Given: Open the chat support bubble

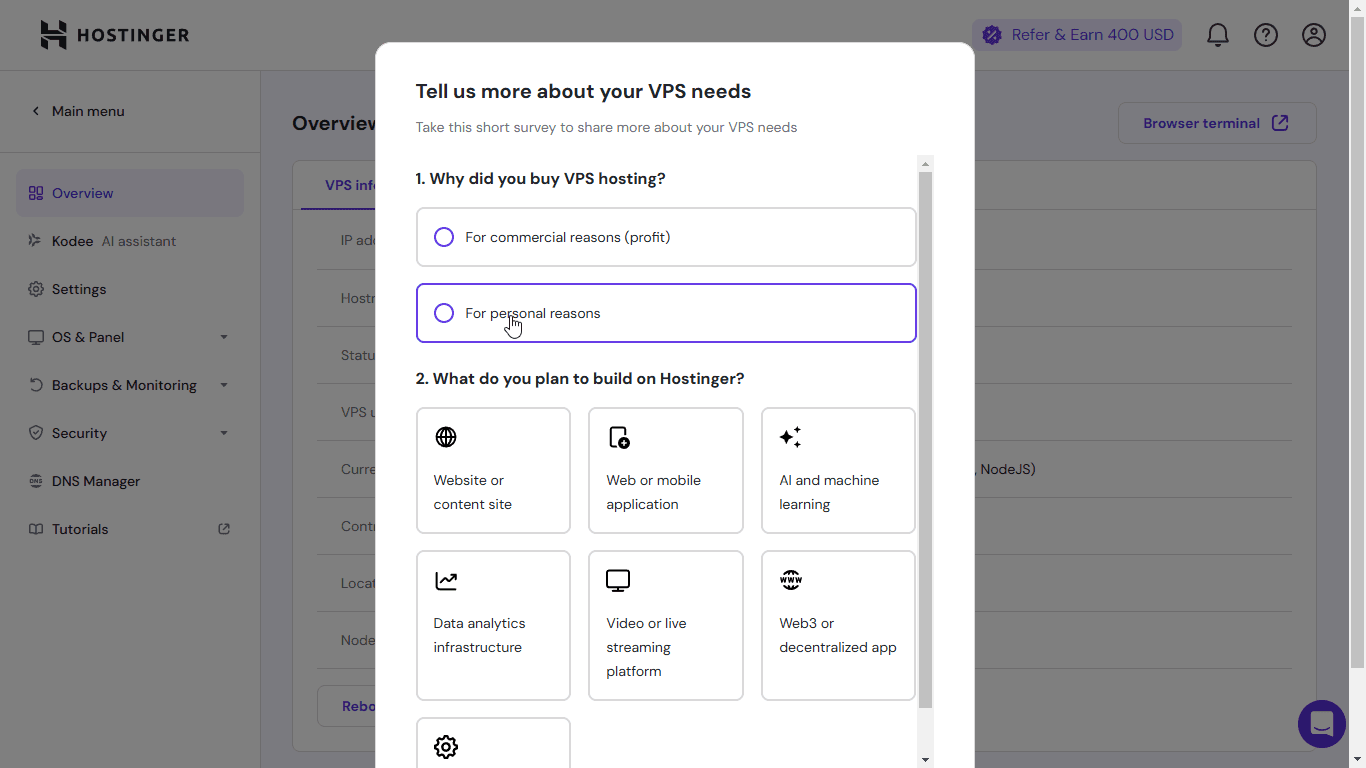Looking at the screenshot, I should [x=1321, y=723].
